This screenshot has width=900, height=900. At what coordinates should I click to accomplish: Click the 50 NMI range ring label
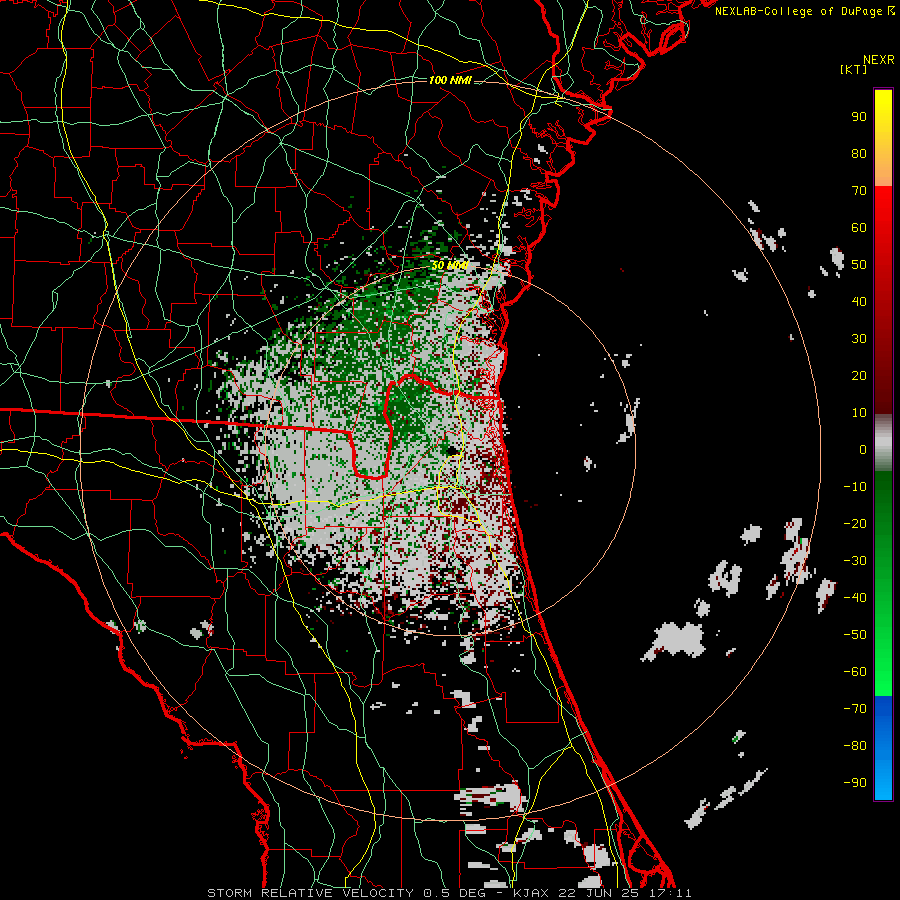click(450, 265)
